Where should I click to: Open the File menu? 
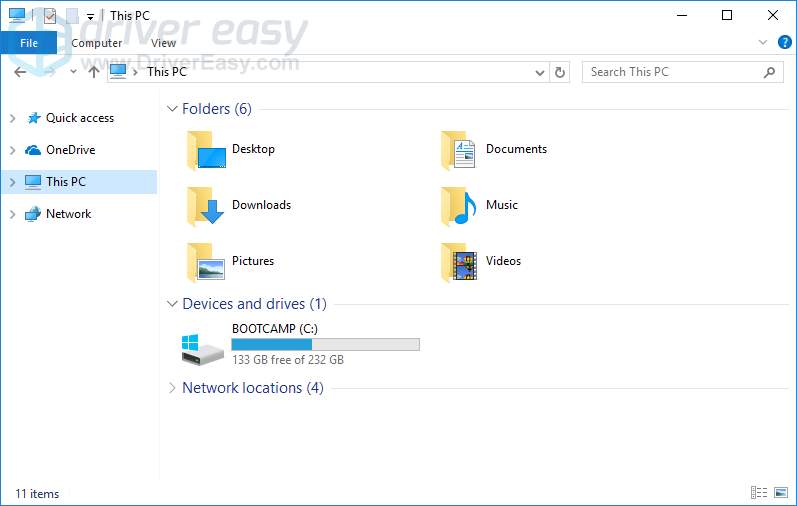[x=29, y=43]
